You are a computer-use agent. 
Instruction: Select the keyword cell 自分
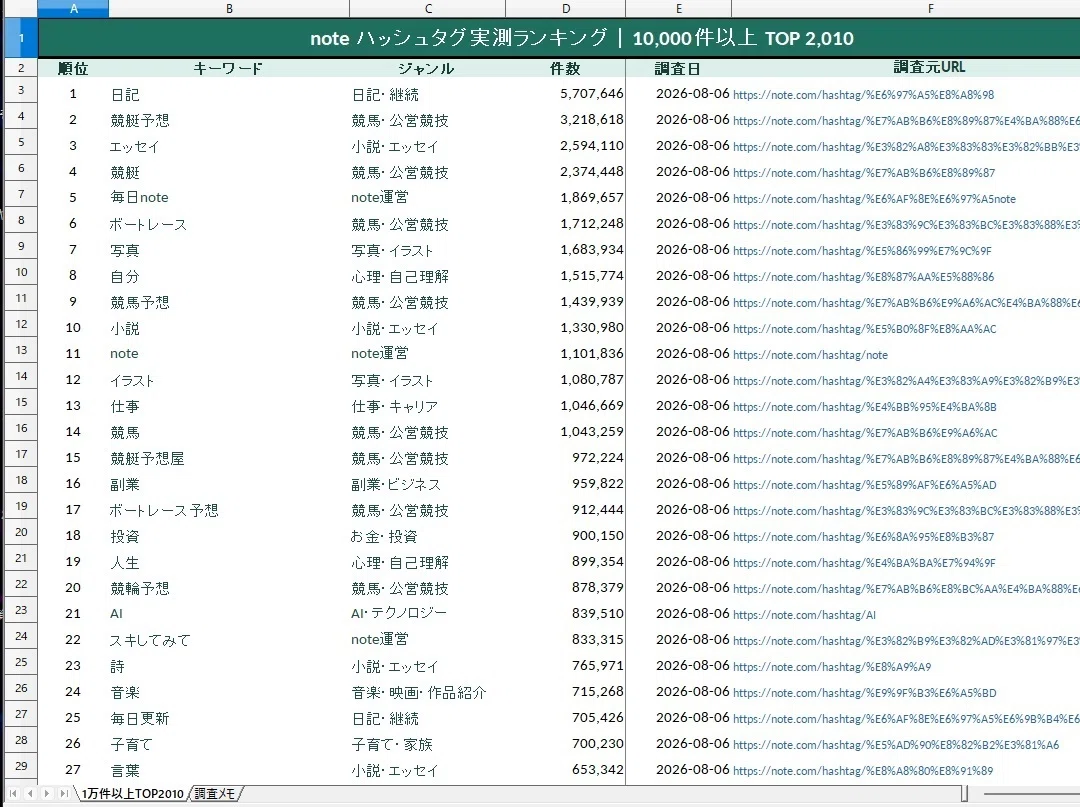[x=125, y=276]
